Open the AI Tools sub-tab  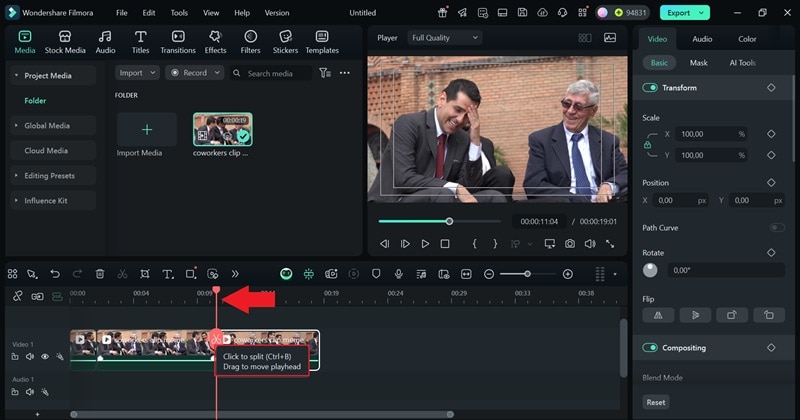(x=742, y=63)
